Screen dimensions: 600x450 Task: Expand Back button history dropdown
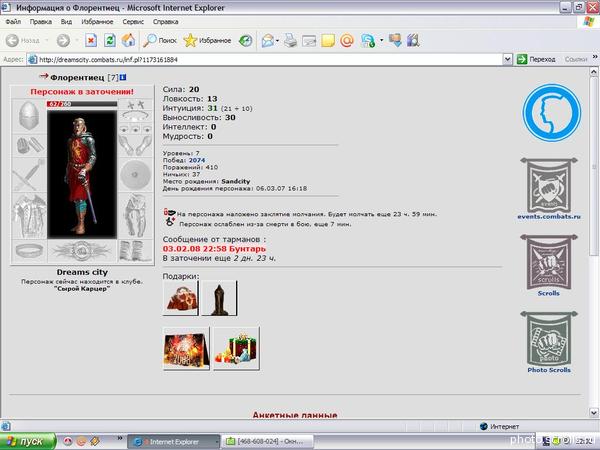click(x=46, y=41)
